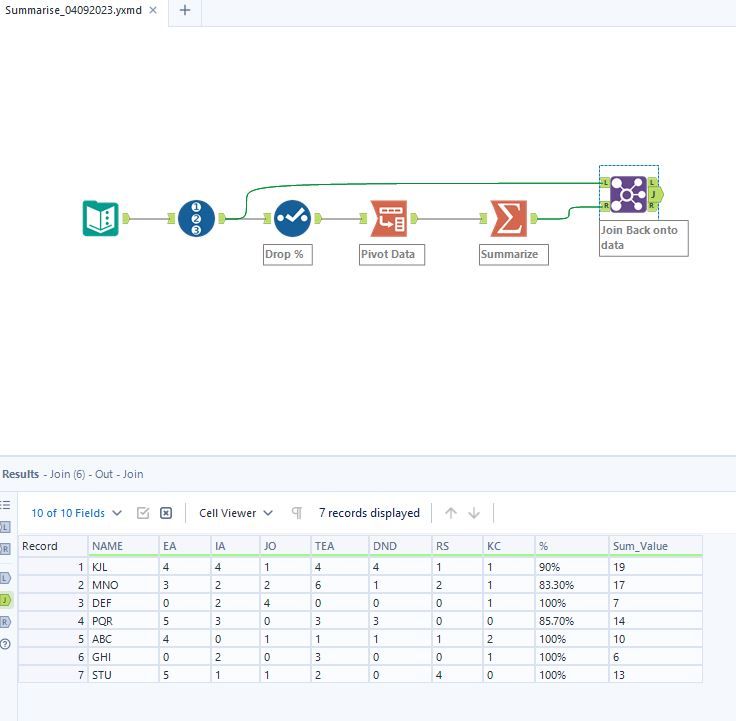Screen dimensions: 736x721
Task: Click the 7 records displayed text
Action: (x=369, y=513)
